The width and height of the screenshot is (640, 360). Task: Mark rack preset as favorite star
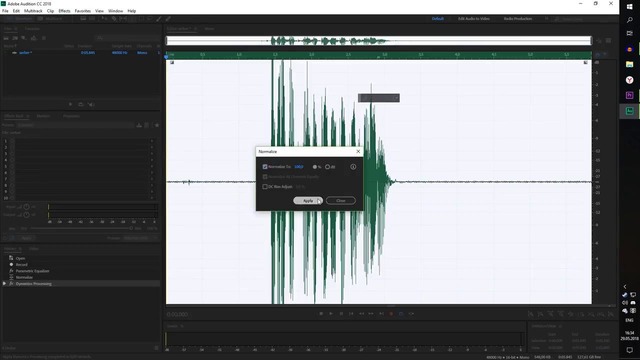click(156, 125)
